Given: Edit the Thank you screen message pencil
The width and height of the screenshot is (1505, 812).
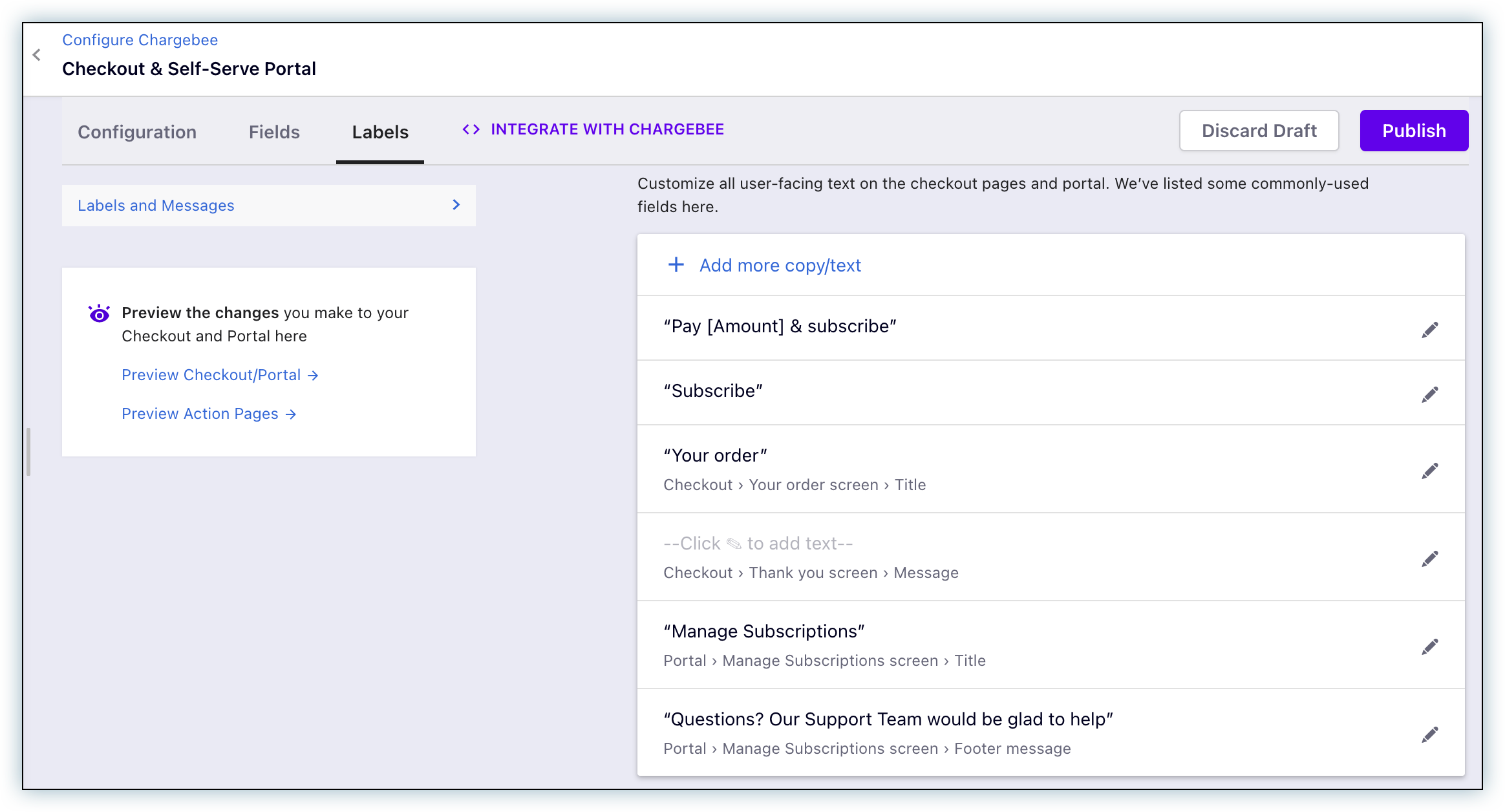Looking at the screenshot, I should pos(1429,559).
